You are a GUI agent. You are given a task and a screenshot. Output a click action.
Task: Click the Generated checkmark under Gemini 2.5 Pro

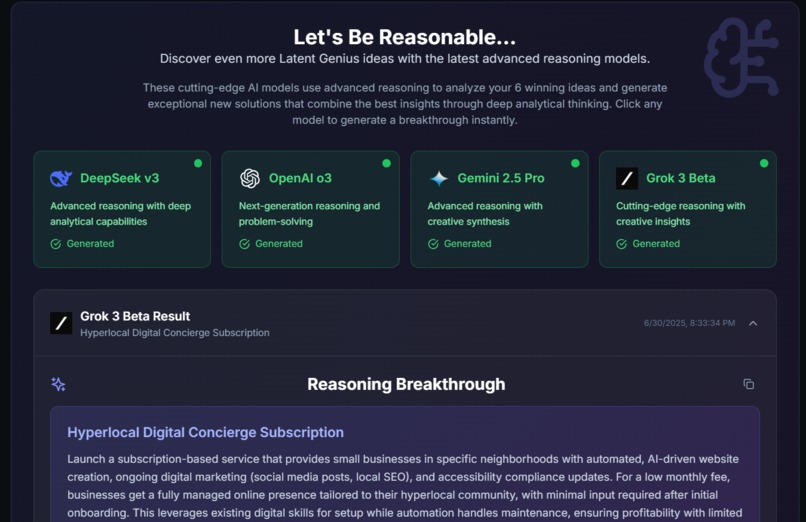pyautogui.click(x=433, y=244)
